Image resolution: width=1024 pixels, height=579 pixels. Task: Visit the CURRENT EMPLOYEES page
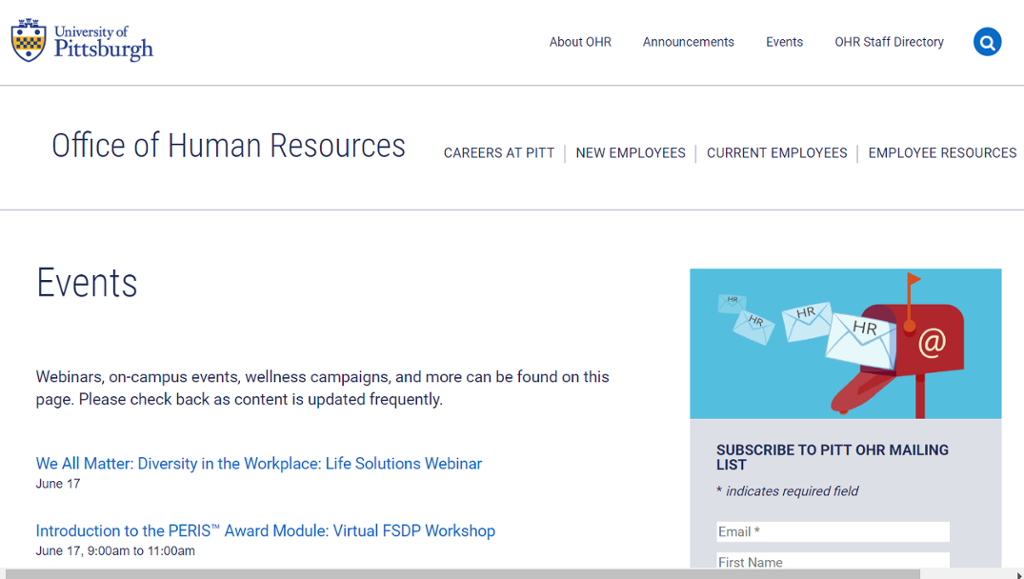(x=777, y=153)
